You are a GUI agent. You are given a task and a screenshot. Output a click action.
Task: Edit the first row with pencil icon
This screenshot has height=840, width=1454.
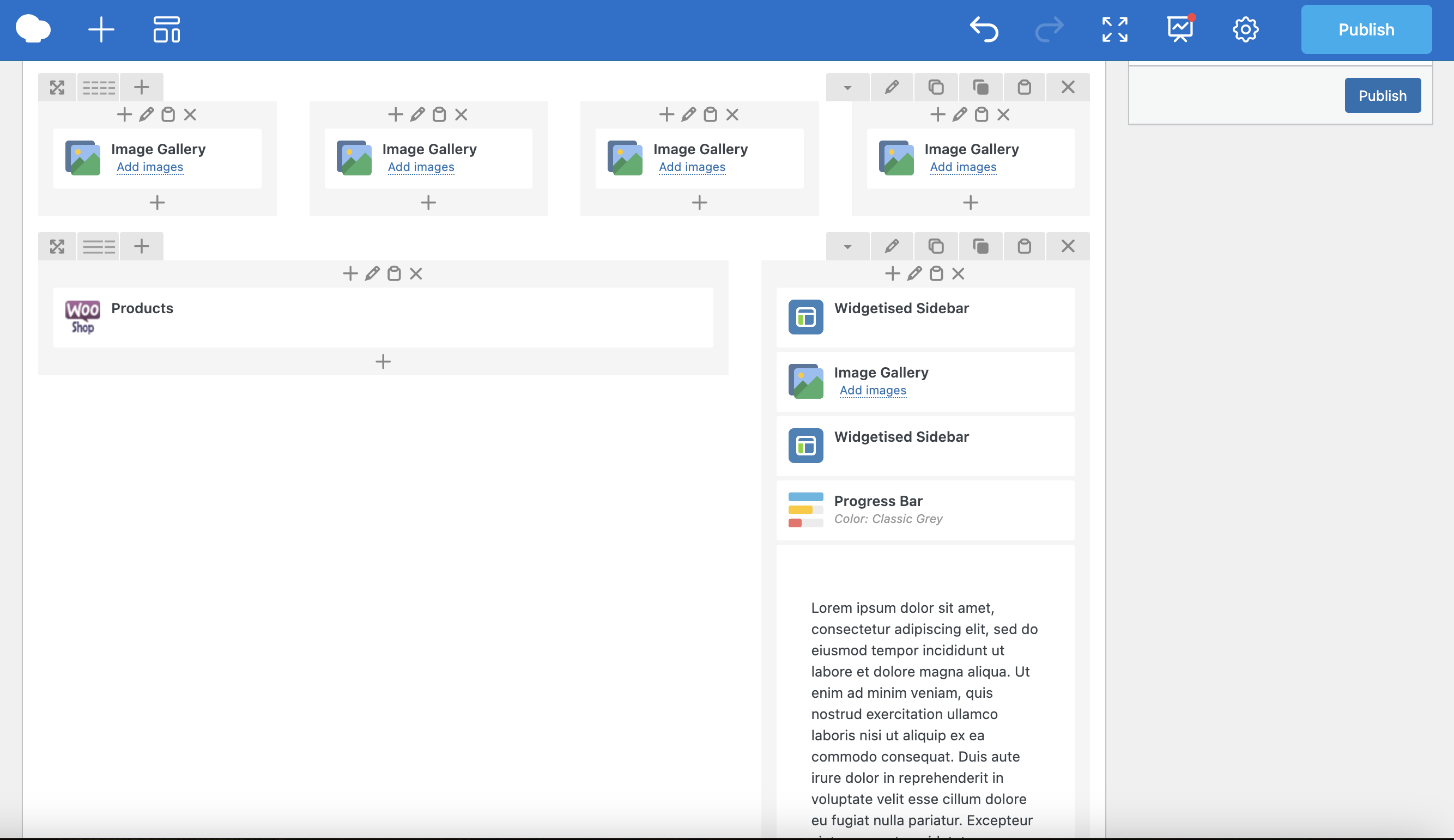click(892, 87)
